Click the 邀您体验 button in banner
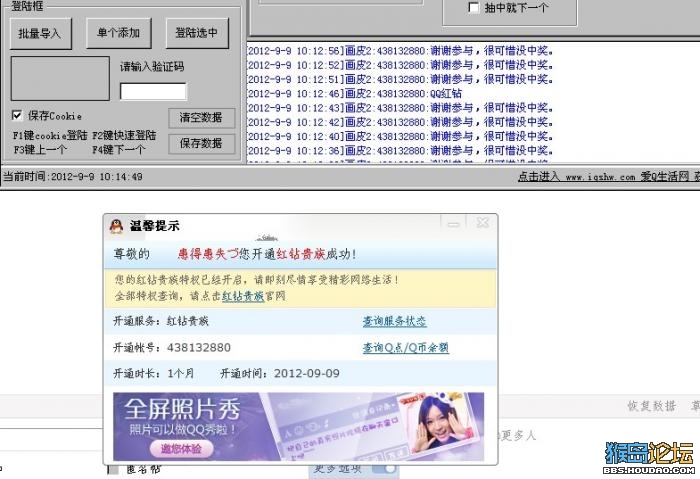This screenshot has height=479, width=700. pos(181,448)
